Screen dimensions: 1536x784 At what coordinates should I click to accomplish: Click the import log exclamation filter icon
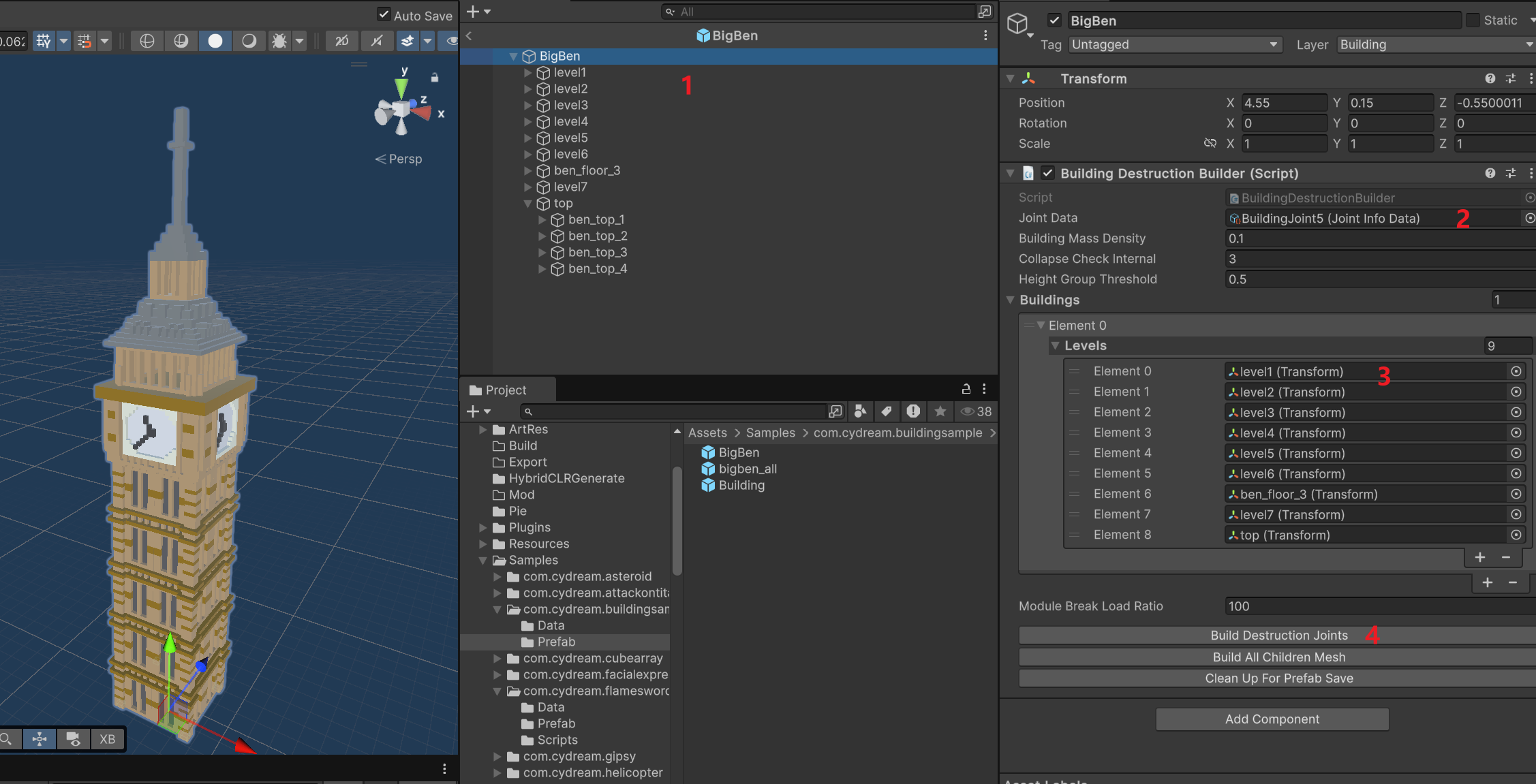(x=913, y=411)
